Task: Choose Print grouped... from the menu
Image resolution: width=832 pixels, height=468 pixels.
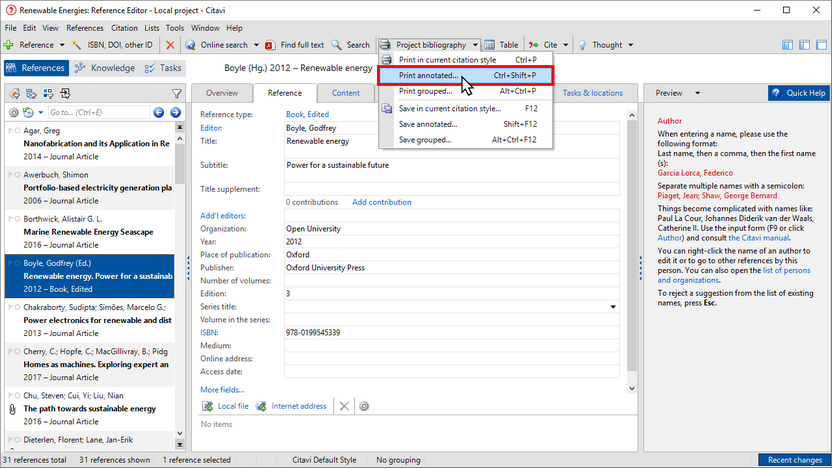Action: coord(466,91)
